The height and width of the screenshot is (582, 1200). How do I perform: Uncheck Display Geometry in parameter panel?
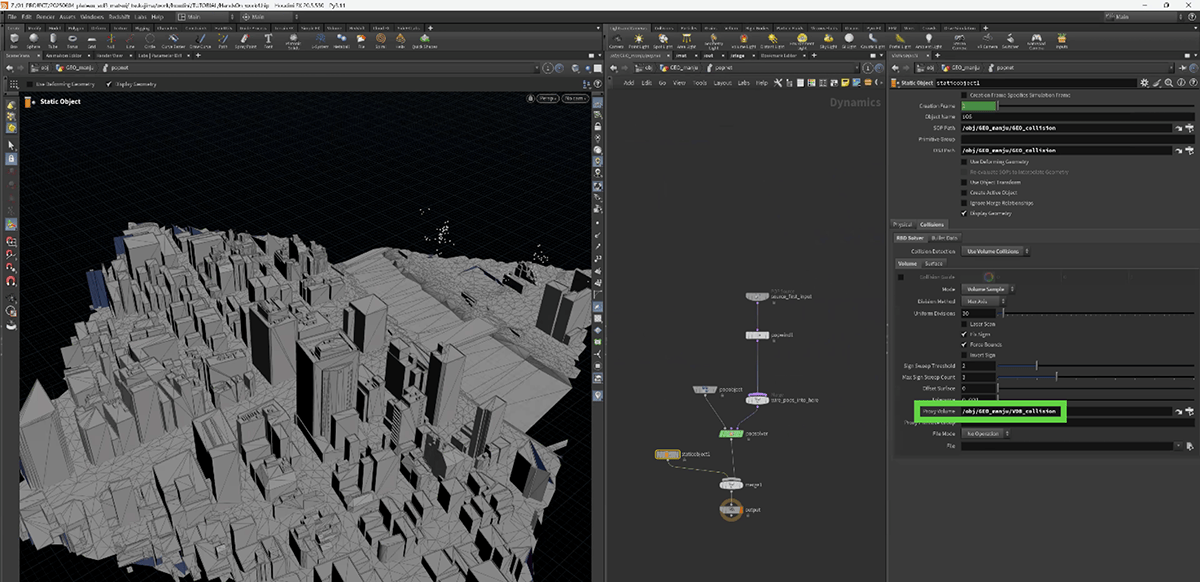point(964,213)
